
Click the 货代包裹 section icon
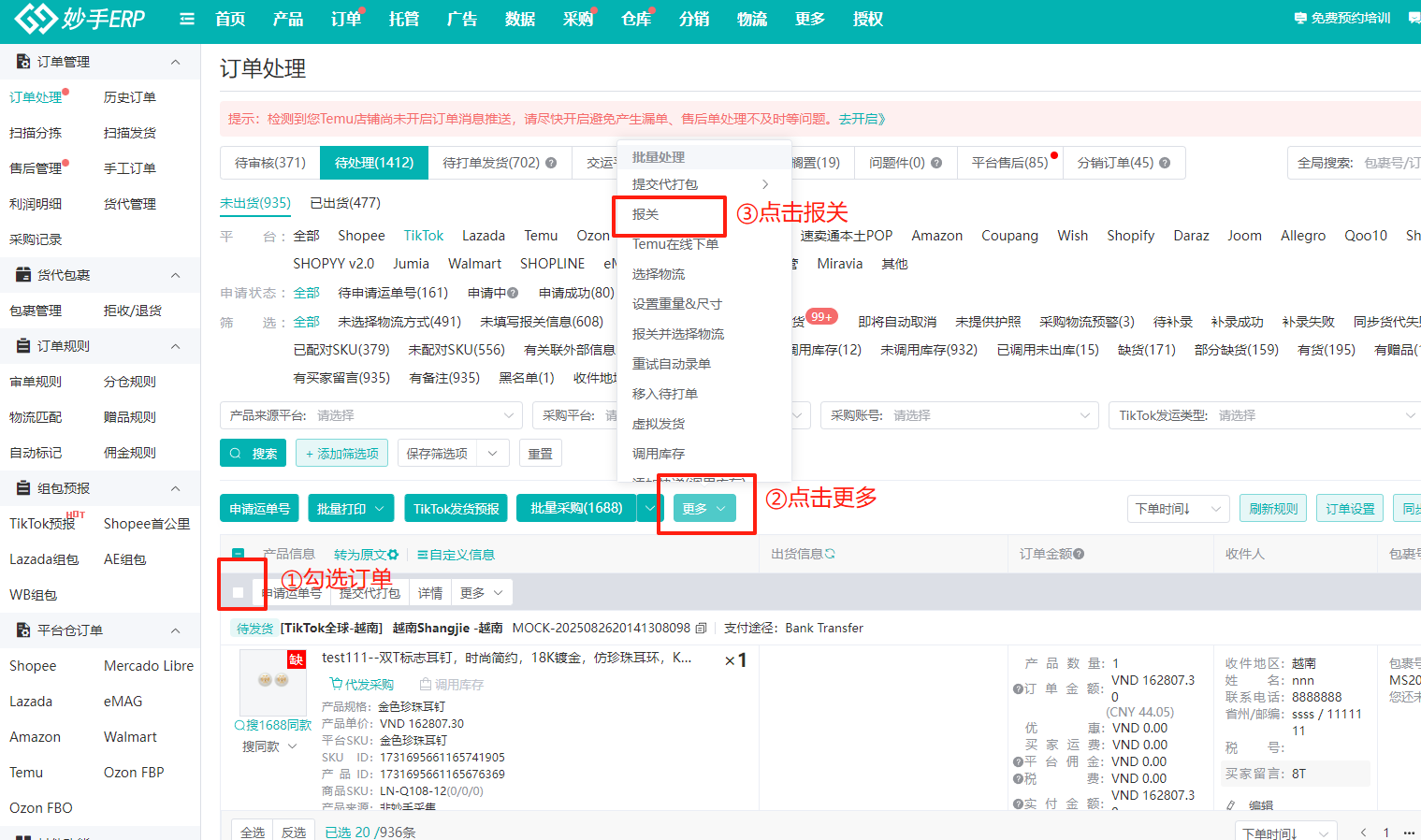click(x=23, y=275)
